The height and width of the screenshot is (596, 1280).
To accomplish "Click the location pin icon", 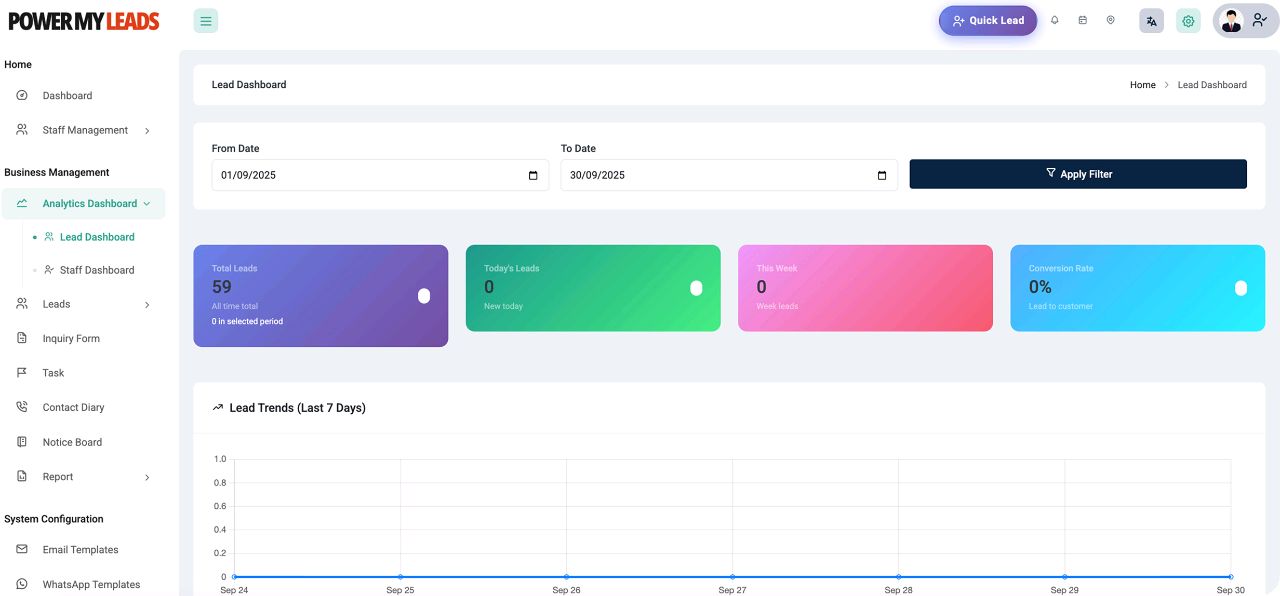I will (1110, 20).
